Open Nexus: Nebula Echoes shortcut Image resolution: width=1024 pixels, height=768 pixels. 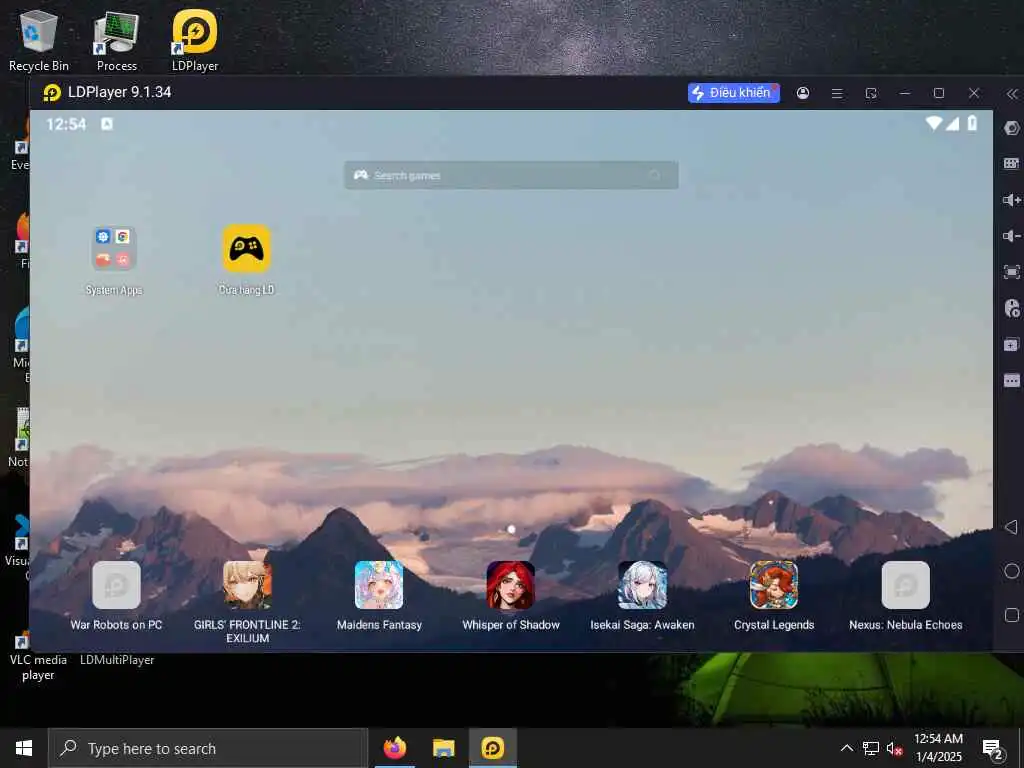[x=906, y=596]
